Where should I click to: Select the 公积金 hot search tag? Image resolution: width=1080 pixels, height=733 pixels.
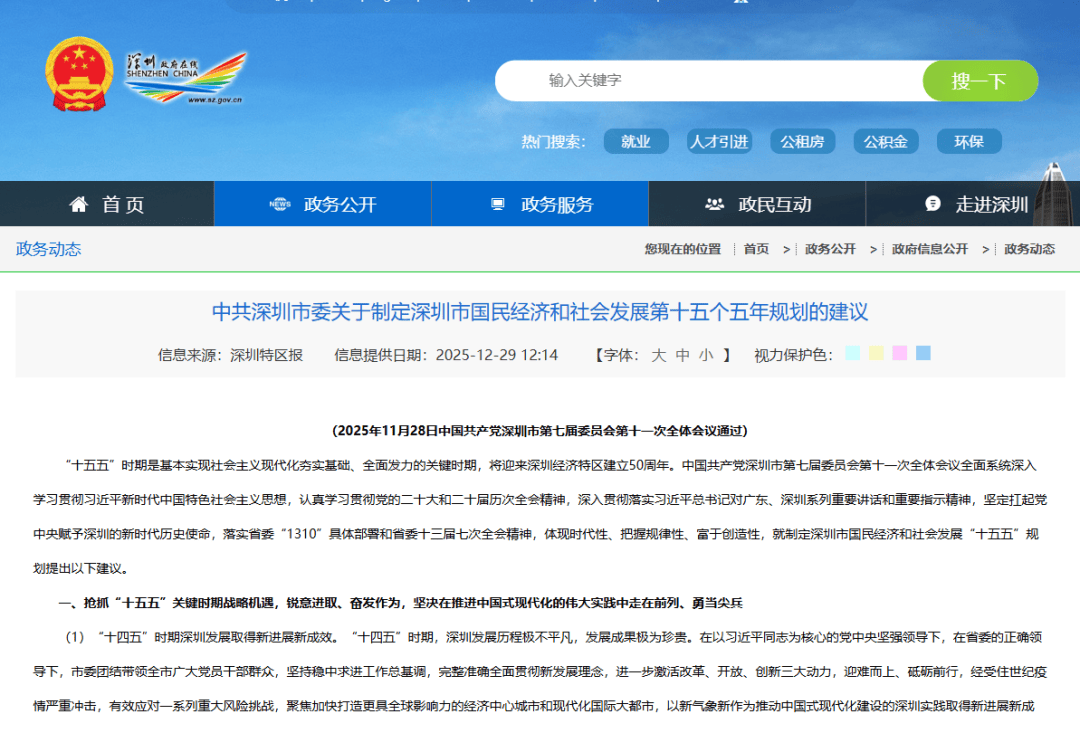[x=885, y=142]
